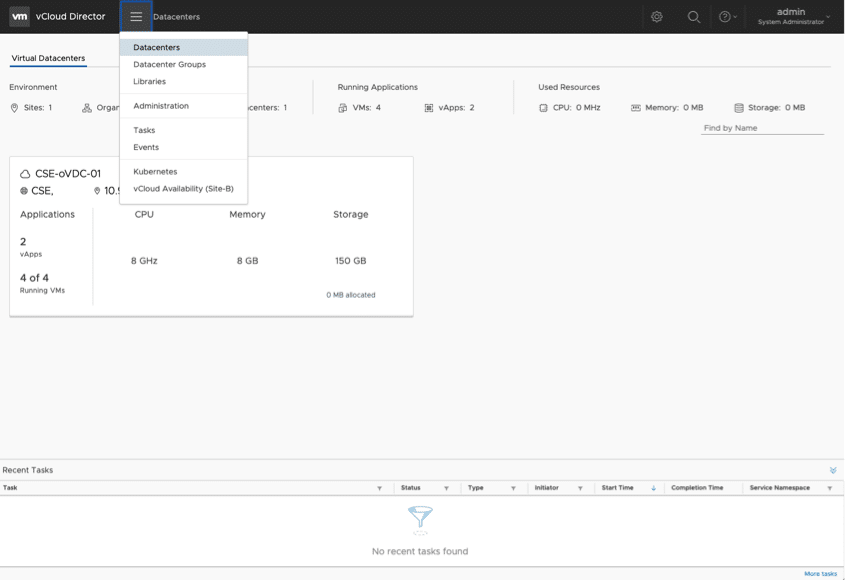This screenshot has height=581, width=845.
Task: Open Kubernetes from the menu
Action: tap(155, 172)
